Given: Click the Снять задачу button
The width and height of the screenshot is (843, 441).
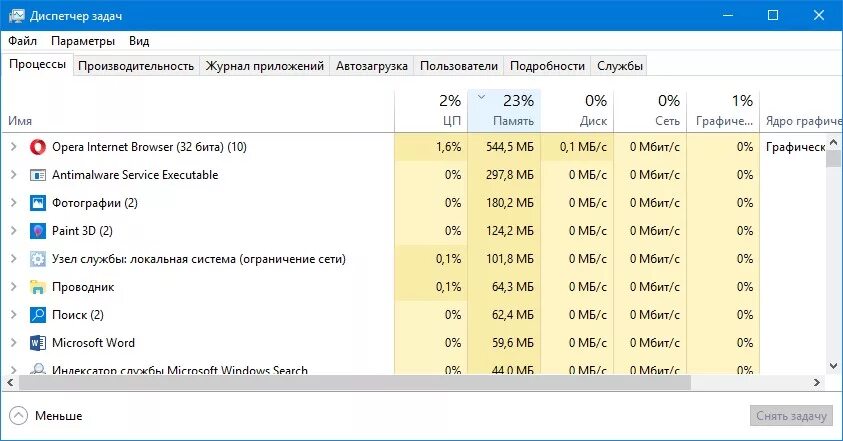Looking at the screenshot, I should (791, 416).
